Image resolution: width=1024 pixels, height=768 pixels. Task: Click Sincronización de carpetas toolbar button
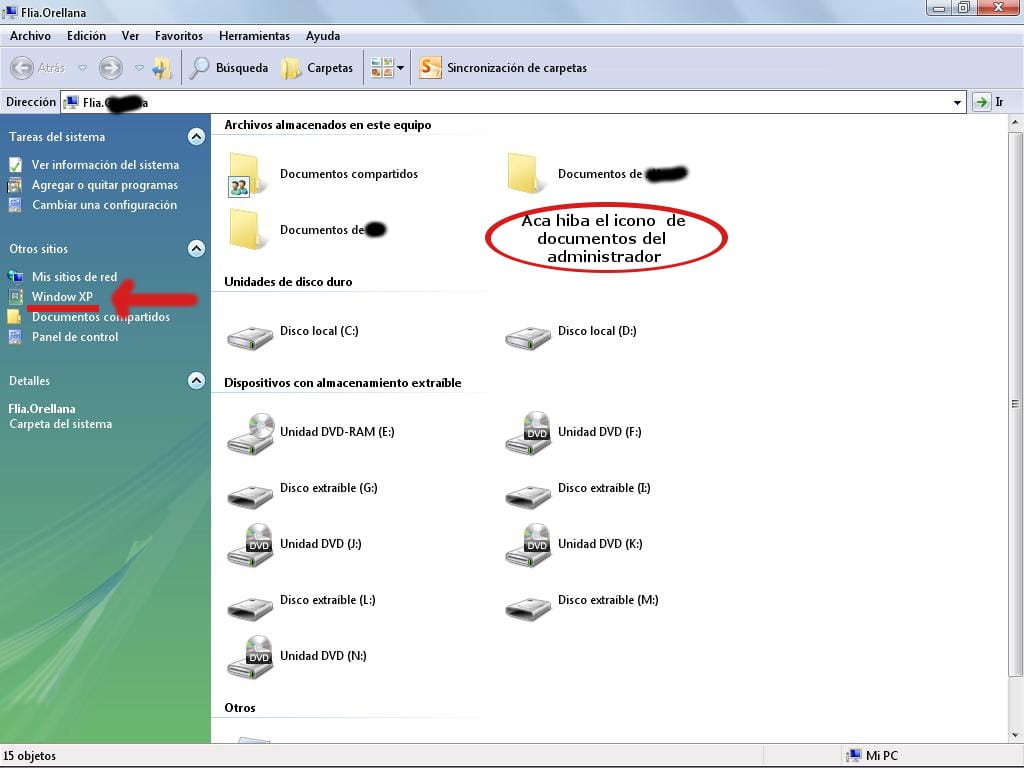click(x=502, y=67)
